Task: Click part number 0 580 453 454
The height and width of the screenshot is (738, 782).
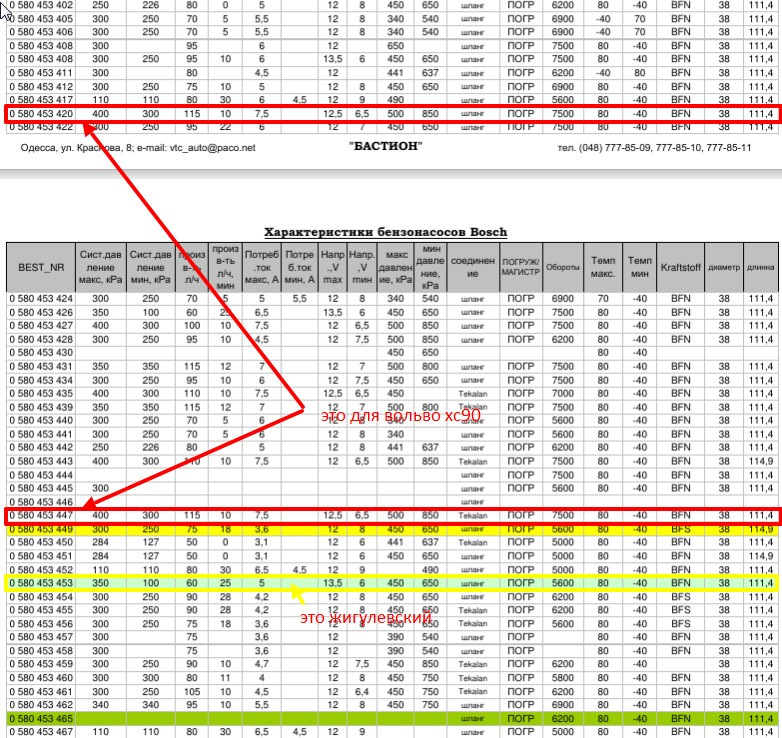Action: tap(41, 597)
